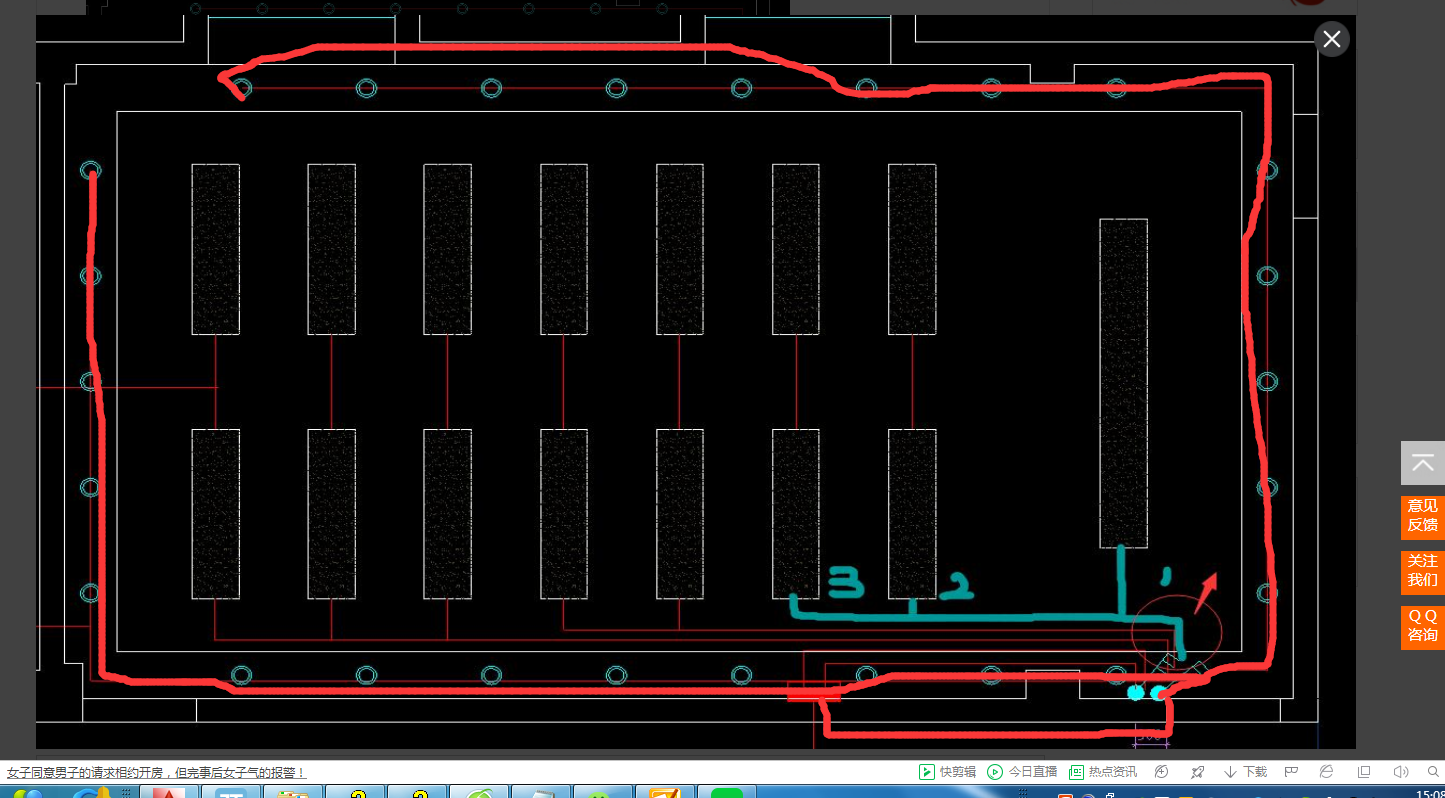Close the enlarged CAD image viewer
Viewport: 1445px width, 798px height.
tap(1331, 40)
